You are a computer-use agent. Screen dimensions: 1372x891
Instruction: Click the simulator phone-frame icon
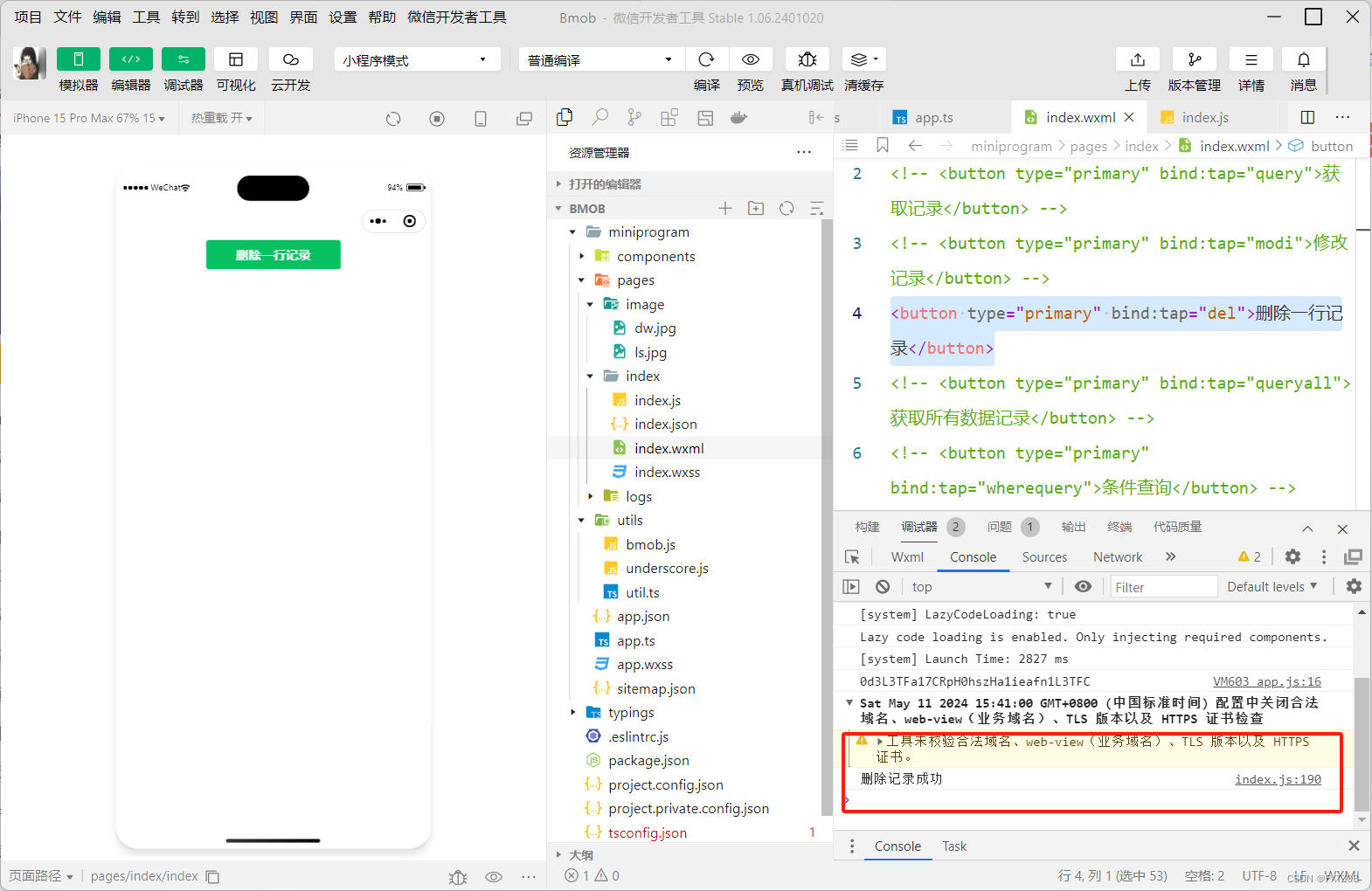click(x=481, y=119)
